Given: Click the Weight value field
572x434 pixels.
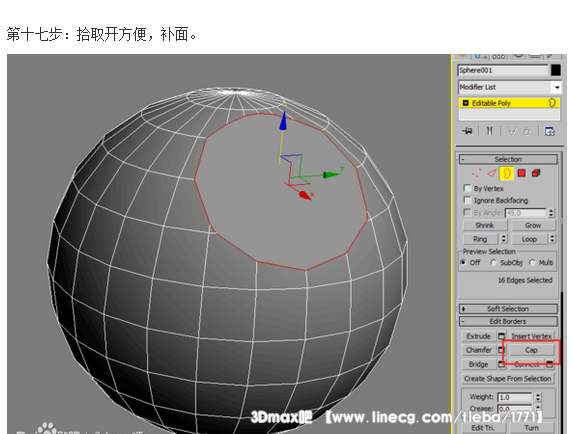Looking at the screenshot, I should tap(515, 397).
